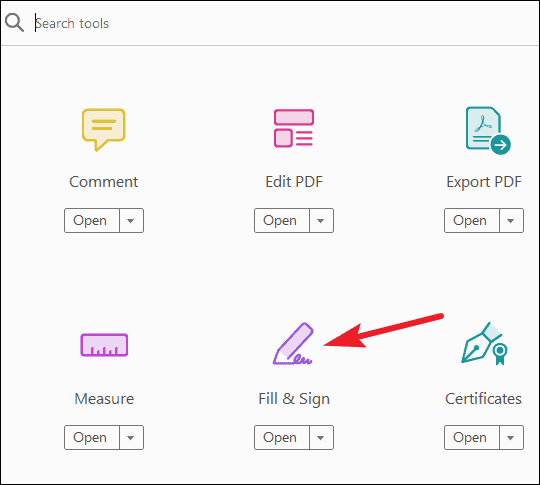
Task: Click the magnifying glass search icon
Action: point(14,23)
